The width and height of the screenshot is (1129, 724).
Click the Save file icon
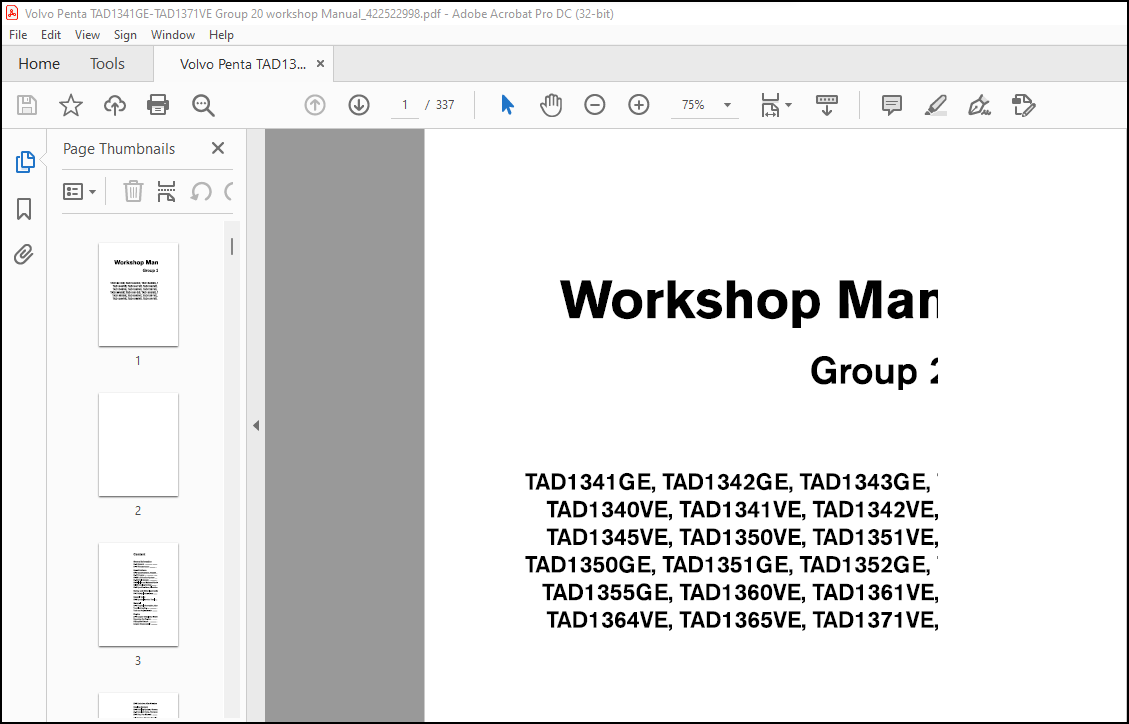point(27,105)
